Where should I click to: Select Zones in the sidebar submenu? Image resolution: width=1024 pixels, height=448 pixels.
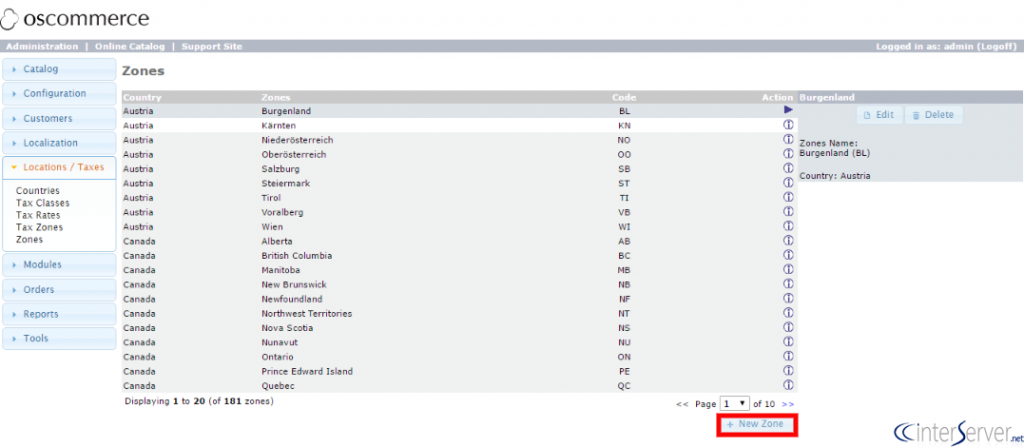pyautogui.click(x=29, y=240)
